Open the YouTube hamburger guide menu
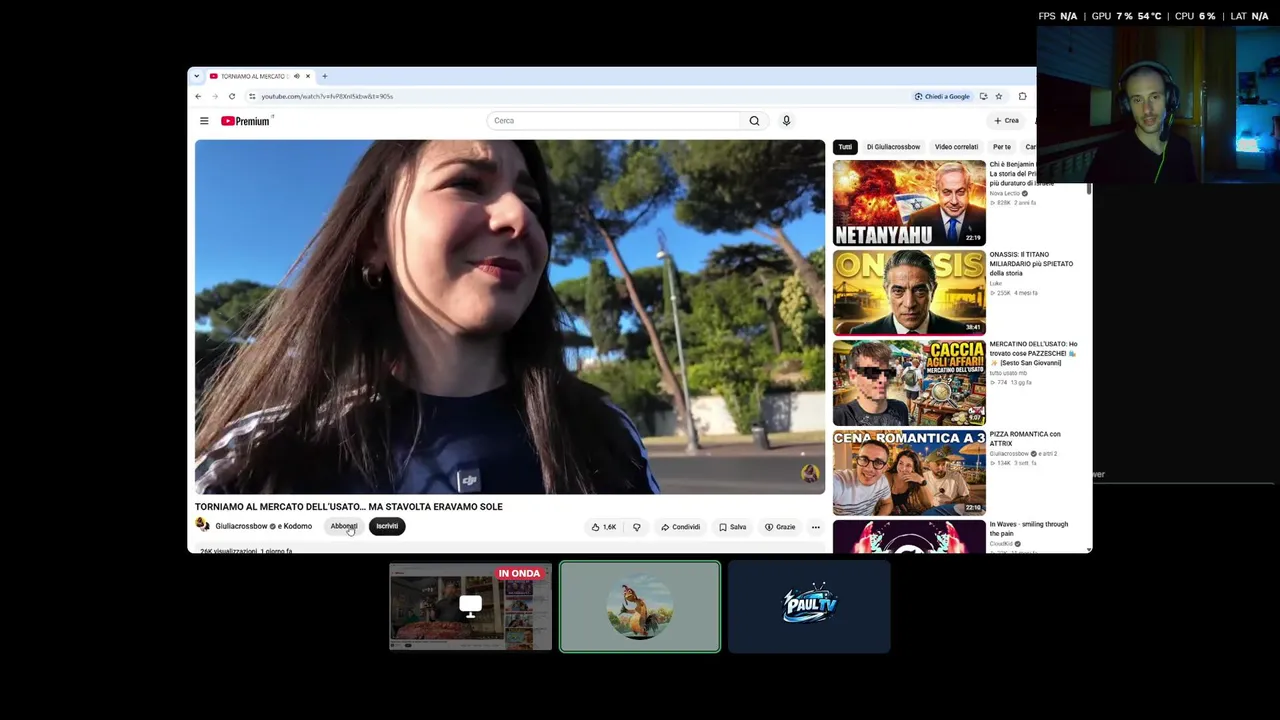The image size is (1280, 720). [x=204, y=121]
